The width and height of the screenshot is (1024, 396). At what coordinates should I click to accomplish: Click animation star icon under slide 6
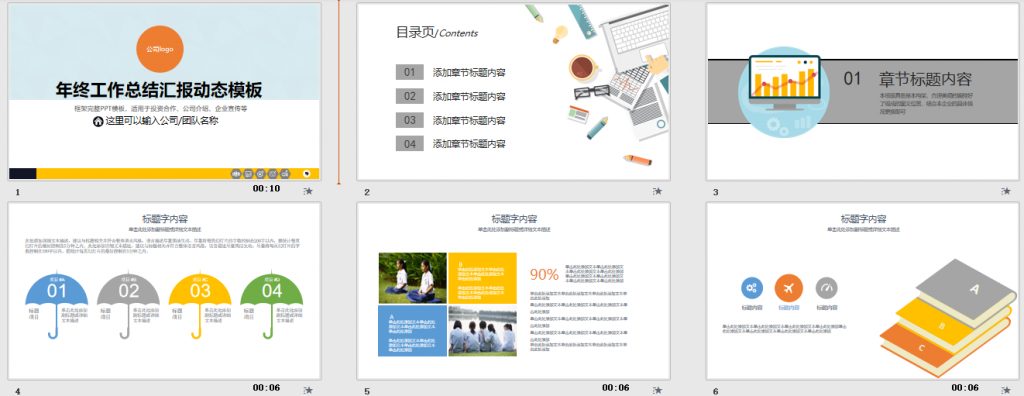click(1006, 390)
